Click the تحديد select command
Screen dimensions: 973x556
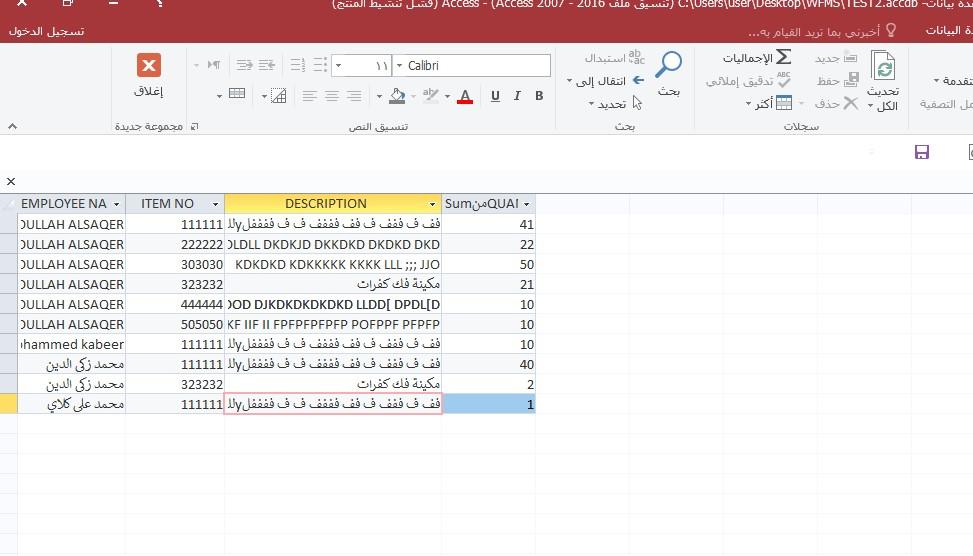coord(616,104)
